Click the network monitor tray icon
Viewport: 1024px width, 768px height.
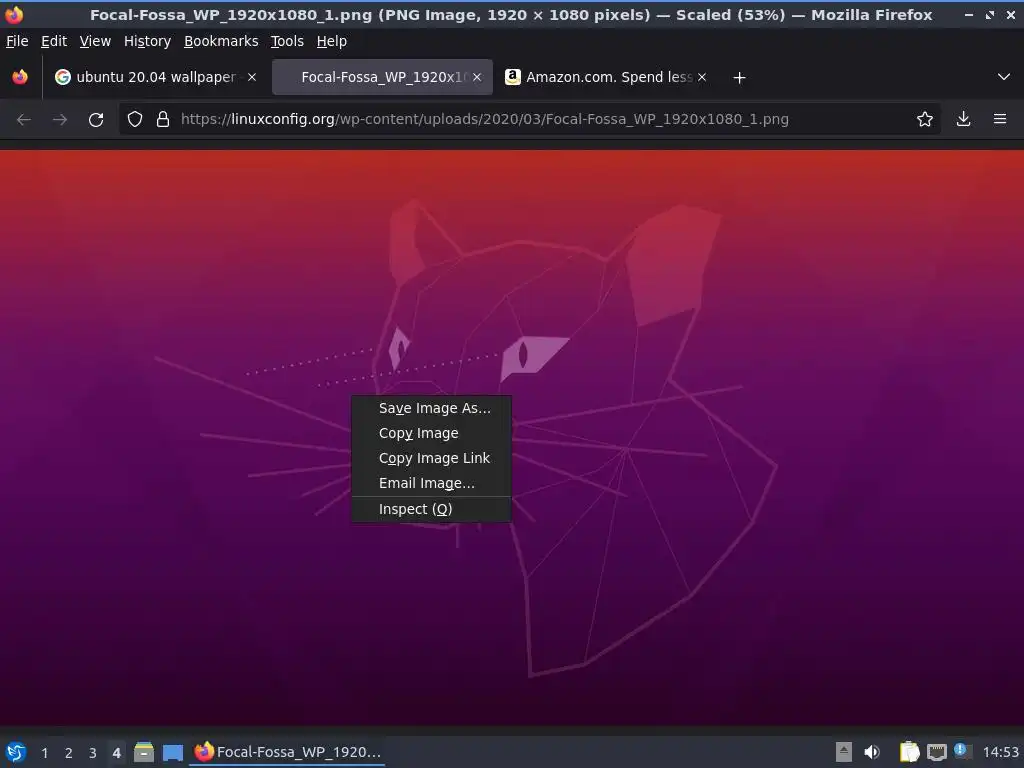pos(936,752)
